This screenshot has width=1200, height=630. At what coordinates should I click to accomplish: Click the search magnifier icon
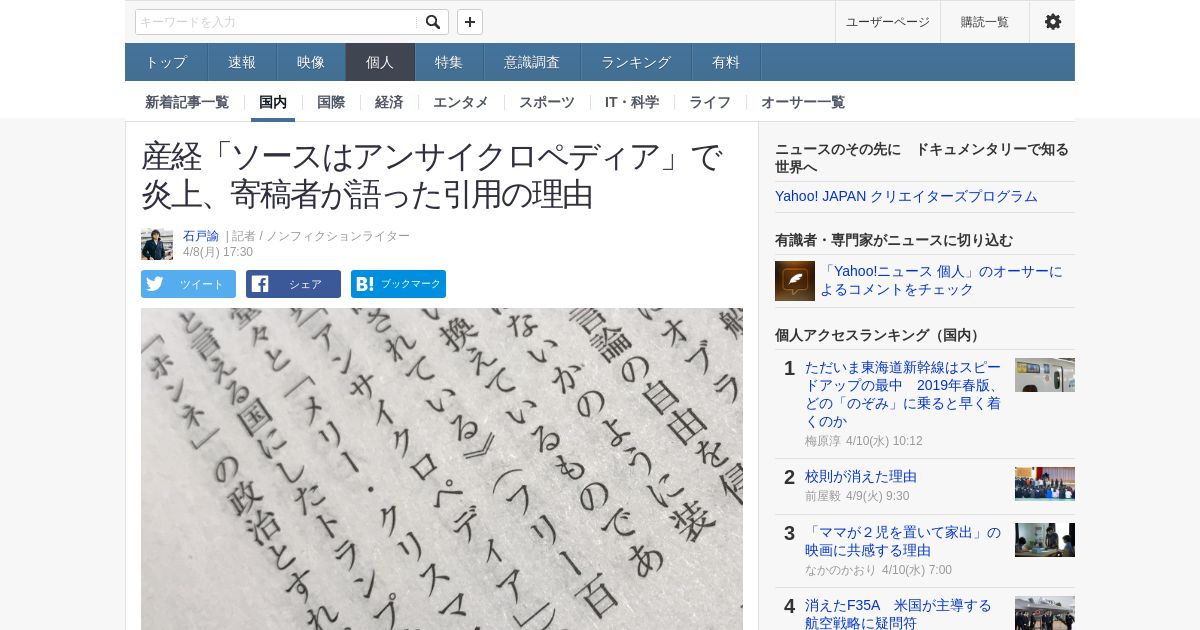coord(432,22)
